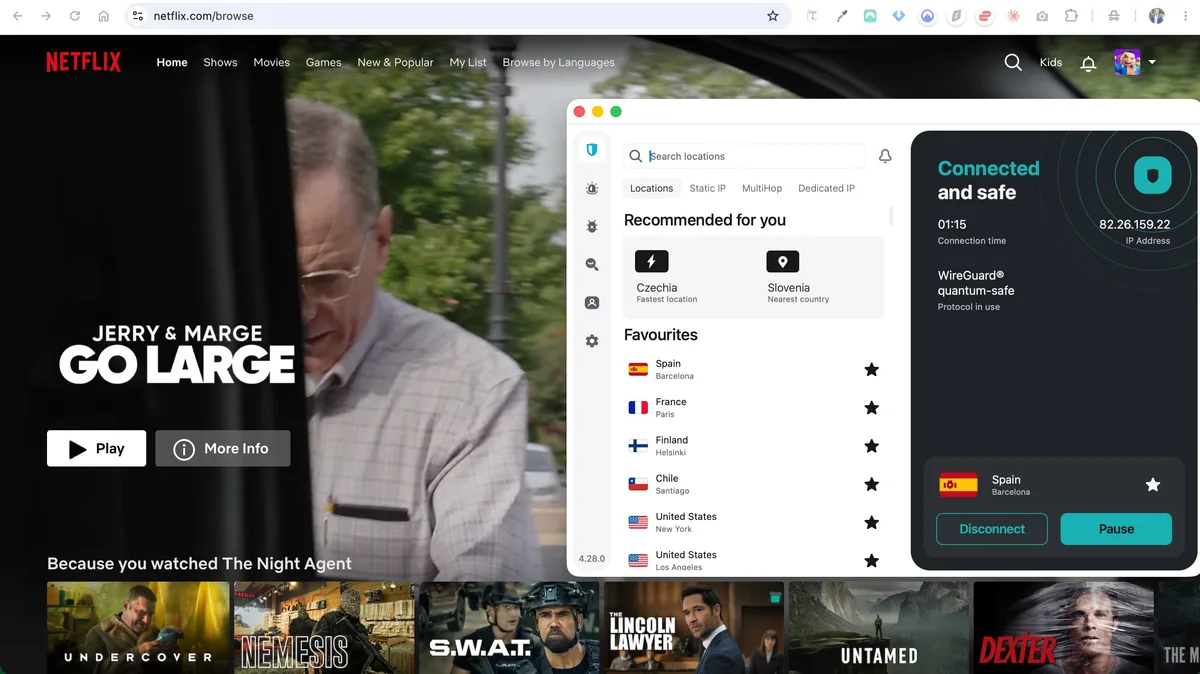Switch to Netflix Kids
1200x674 pixels.
(x=1051, y=62)
